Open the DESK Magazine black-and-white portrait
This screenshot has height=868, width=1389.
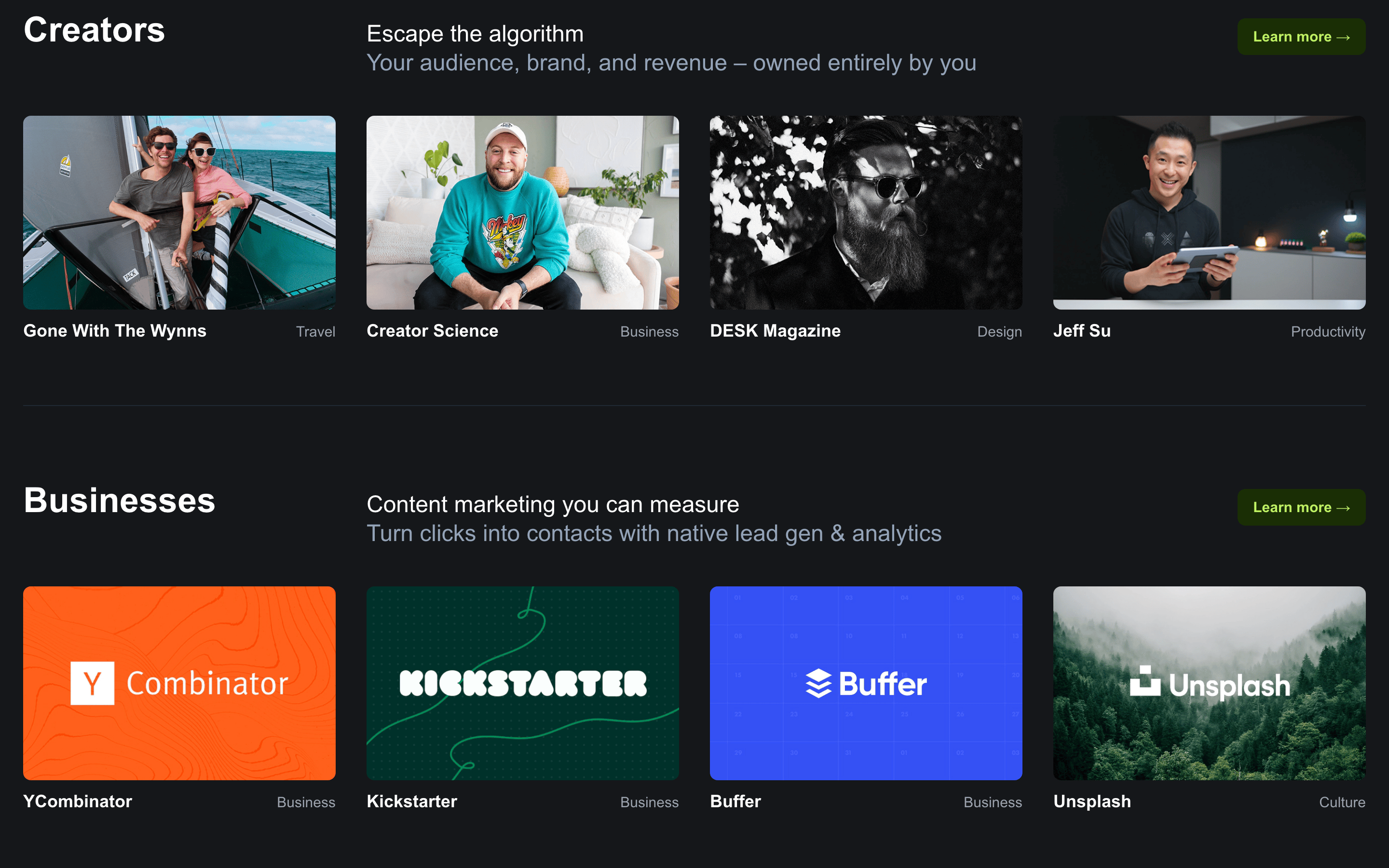click(x=866, y=212)
